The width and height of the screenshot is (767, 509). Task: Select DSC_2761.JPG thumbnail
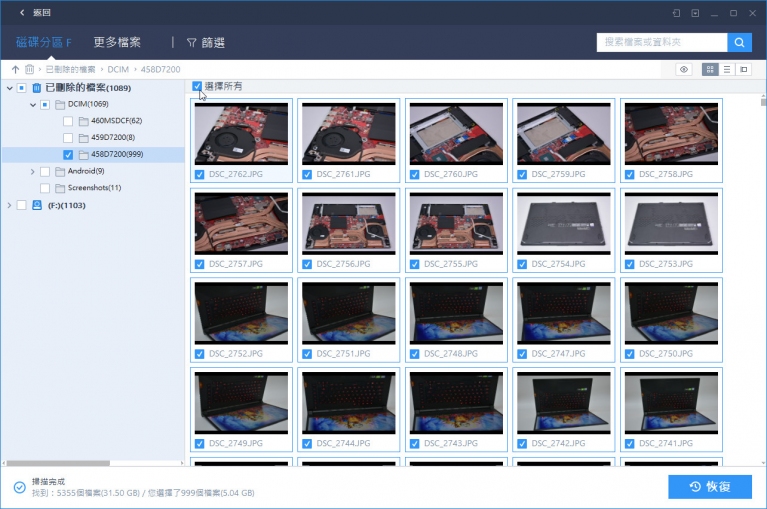348,133
